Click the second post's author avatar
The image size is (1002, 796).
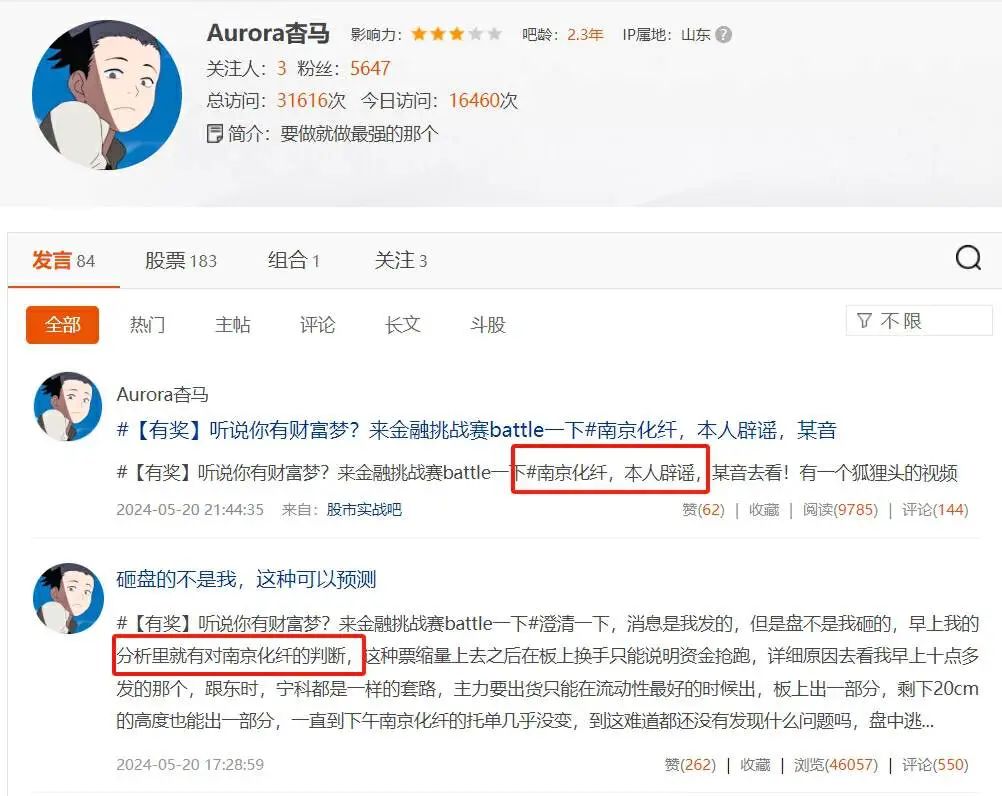[x=68, y=598]
